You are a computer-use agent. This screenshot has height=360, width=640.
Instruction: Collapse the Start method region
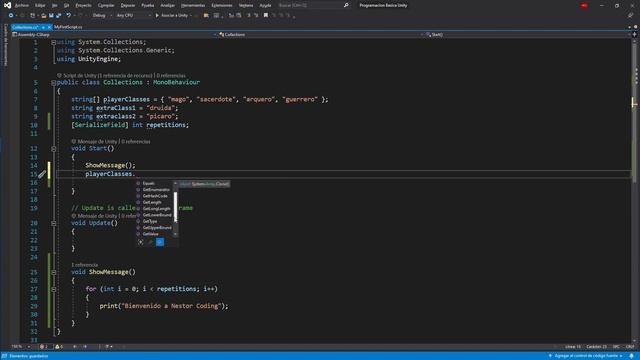click(53, 149)
